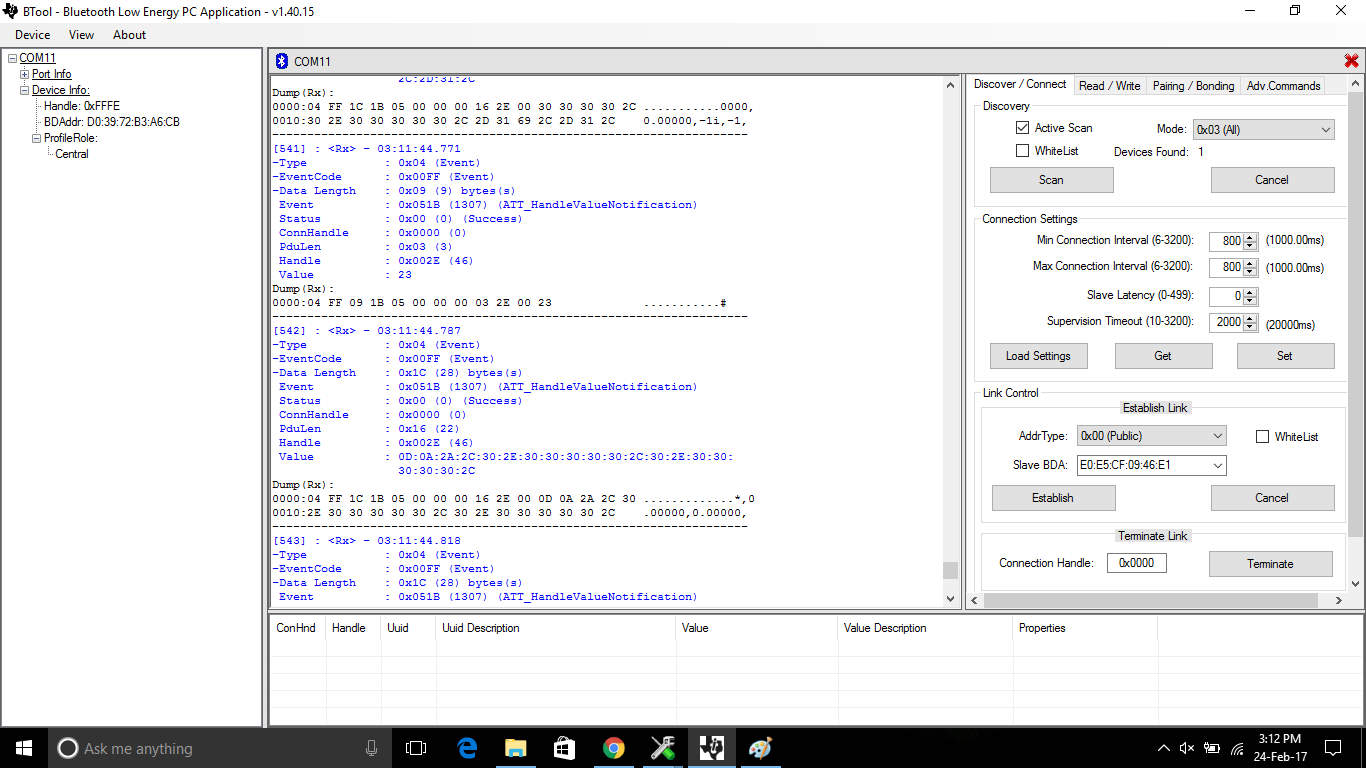The width and height of the screenshot is (1366, 768).
Task: Launch Google Chrome from the taskbar
Action: coord(614,748)
